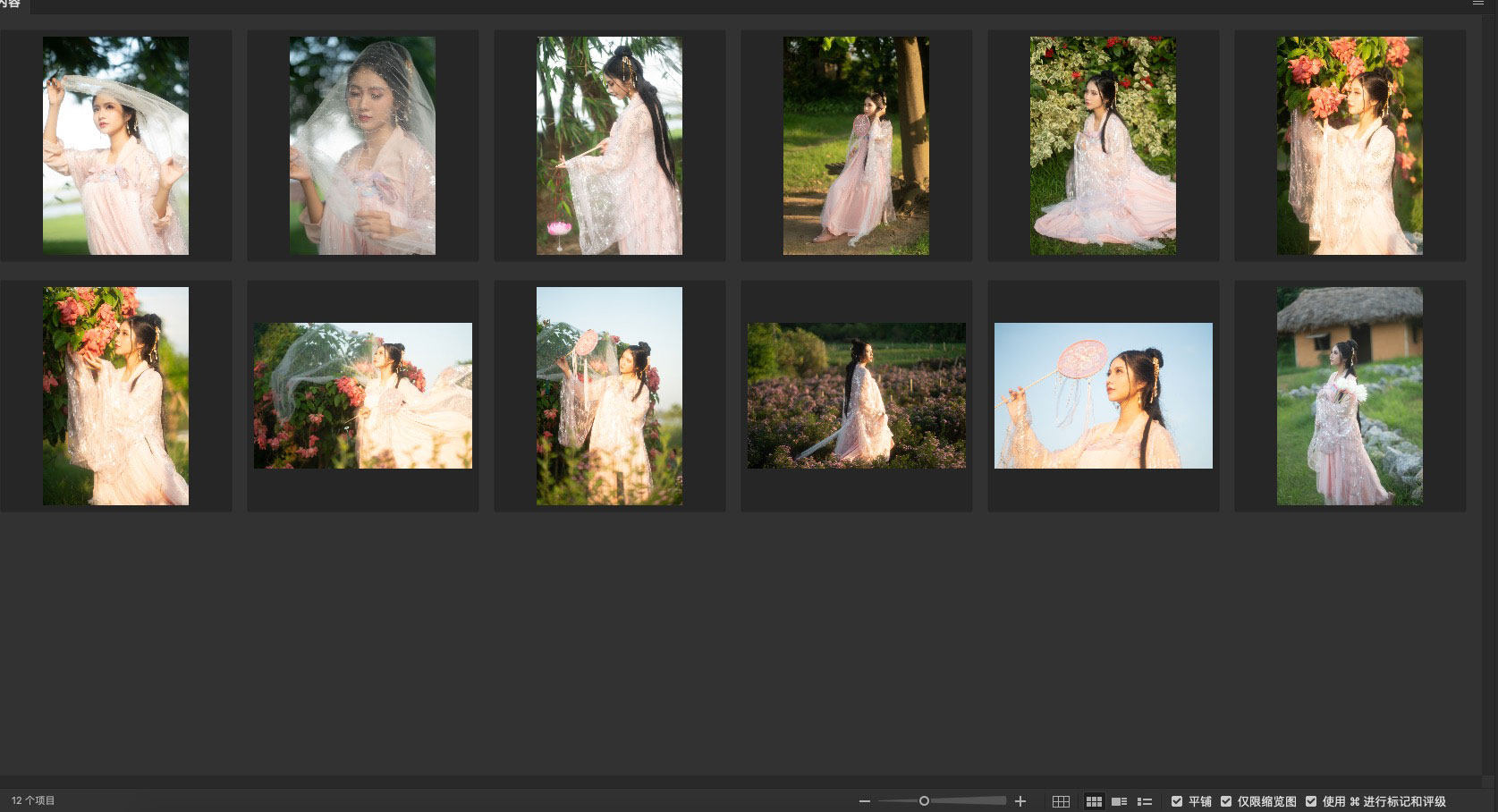Select the photo of woman under veil

[x=362, y=146]
